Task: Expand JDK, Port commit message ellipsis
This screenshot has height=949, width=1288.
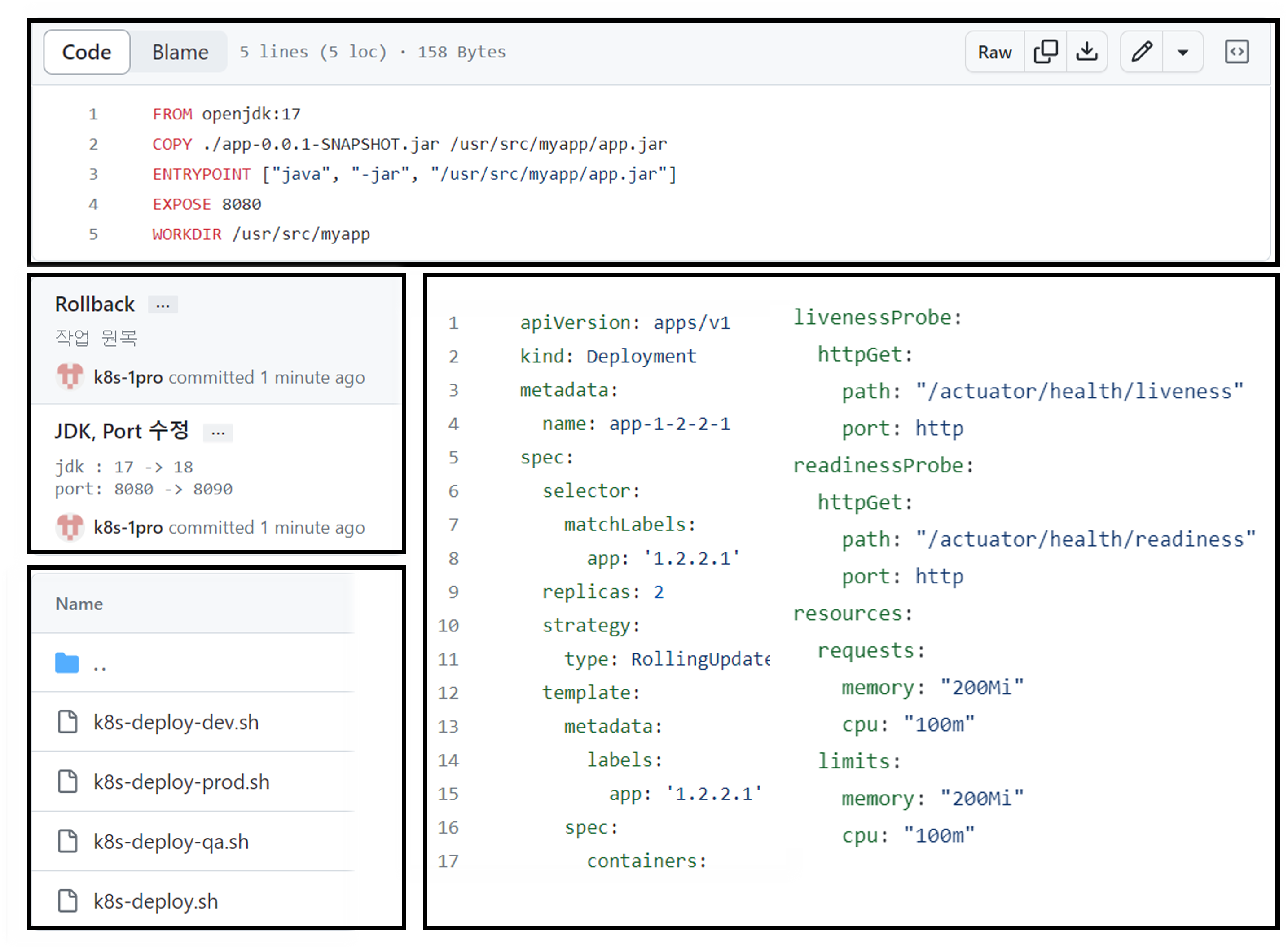Action: (x=218, y=432)
